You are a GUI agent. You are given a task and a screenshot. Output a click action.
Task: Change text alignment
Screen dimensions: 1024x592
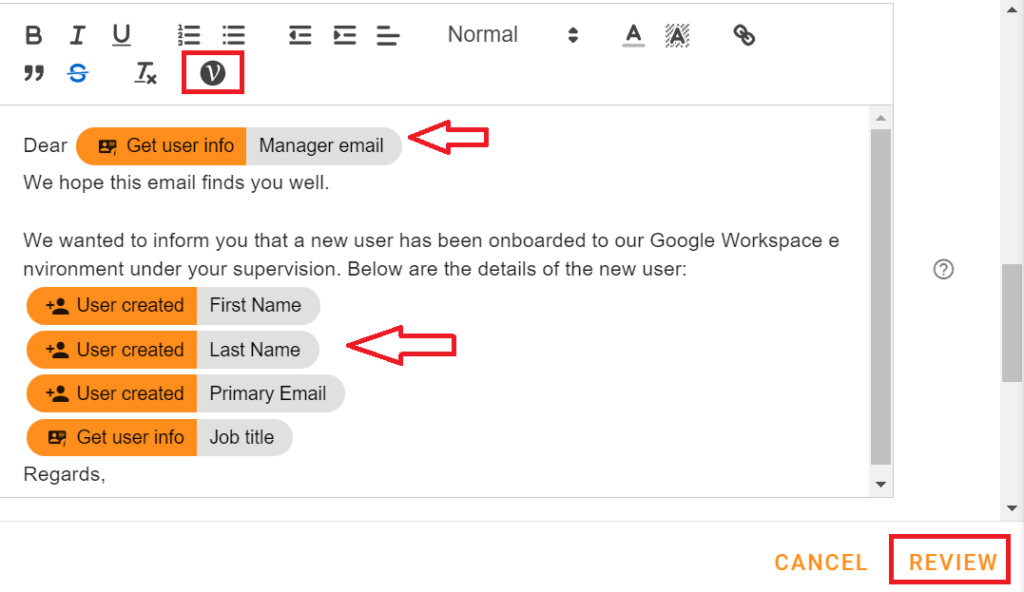coord(388,35)
